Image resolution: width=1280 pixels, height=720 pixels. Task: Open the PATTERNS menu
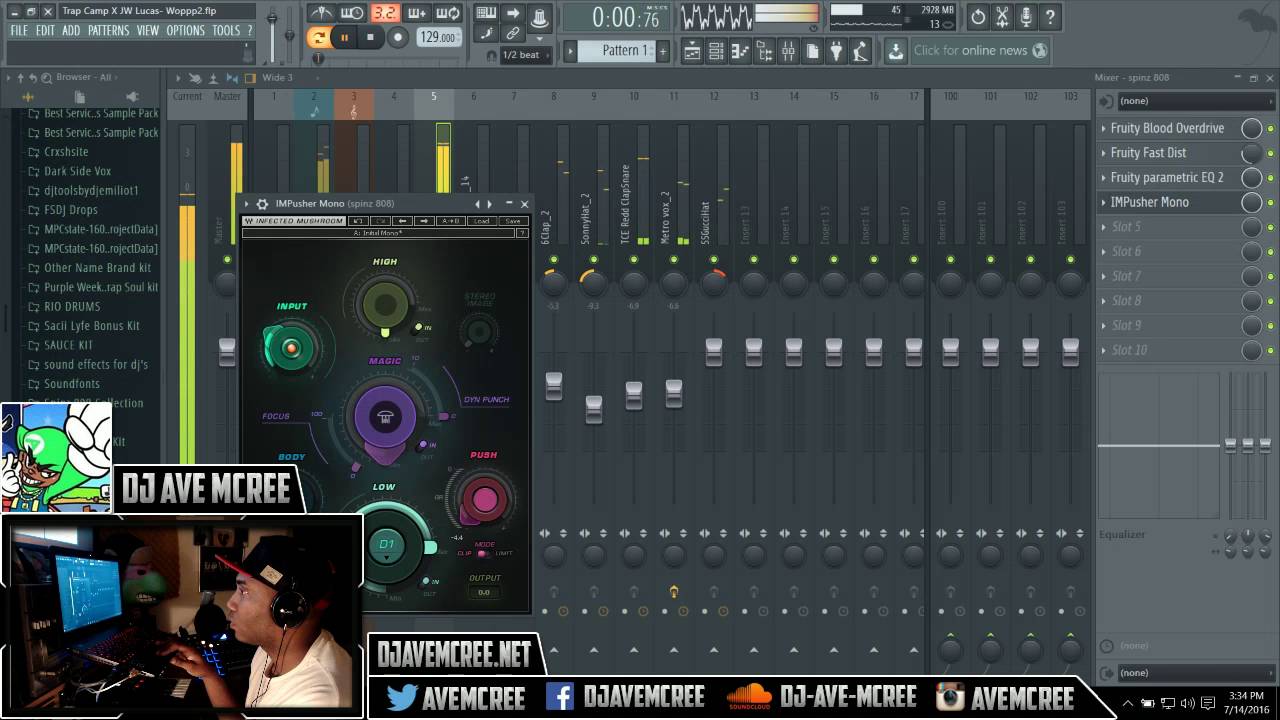(x=109, y=30)
